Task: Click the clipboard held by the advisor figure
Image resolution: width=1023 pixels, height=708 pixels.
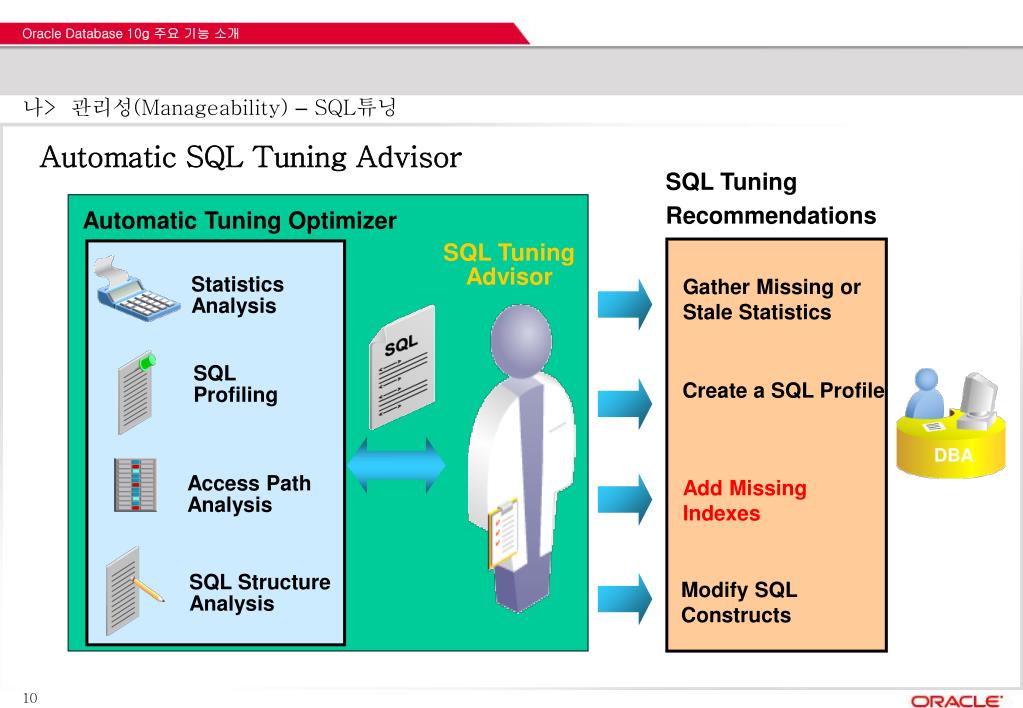Action: [504, 534]
